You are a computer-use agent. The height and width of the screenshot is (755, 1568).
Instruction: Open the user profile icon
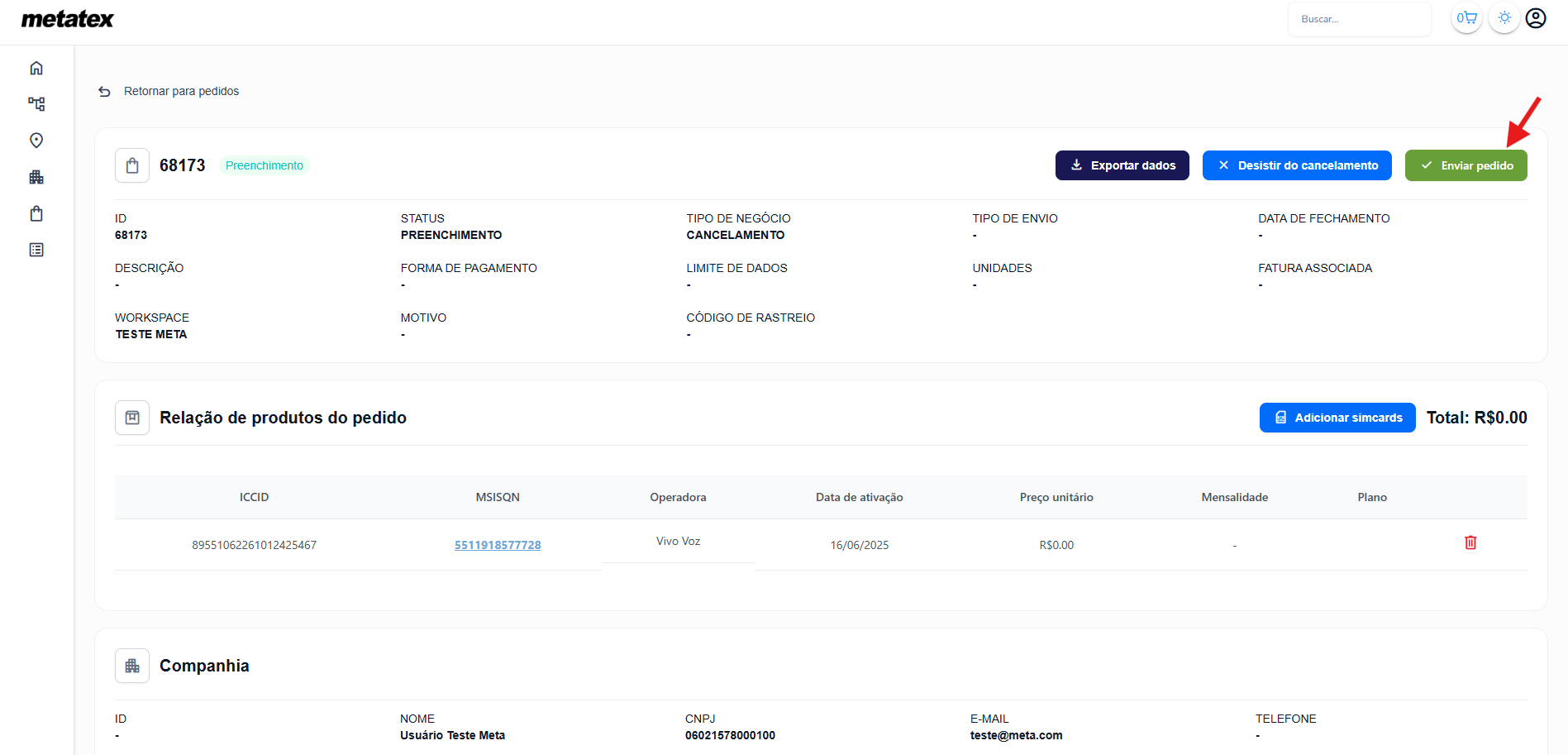pos(1536,18)
